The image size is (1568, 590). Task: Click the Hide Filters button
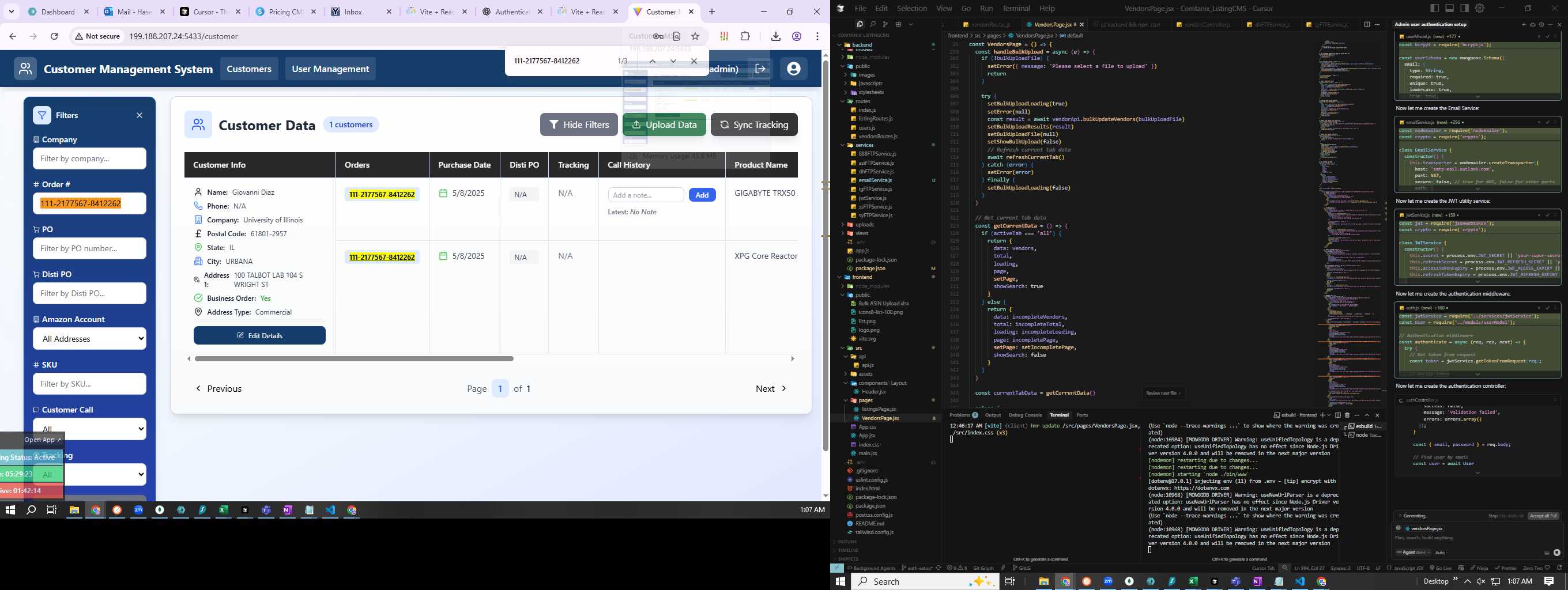pyautogui.click(x=579, y=124)
